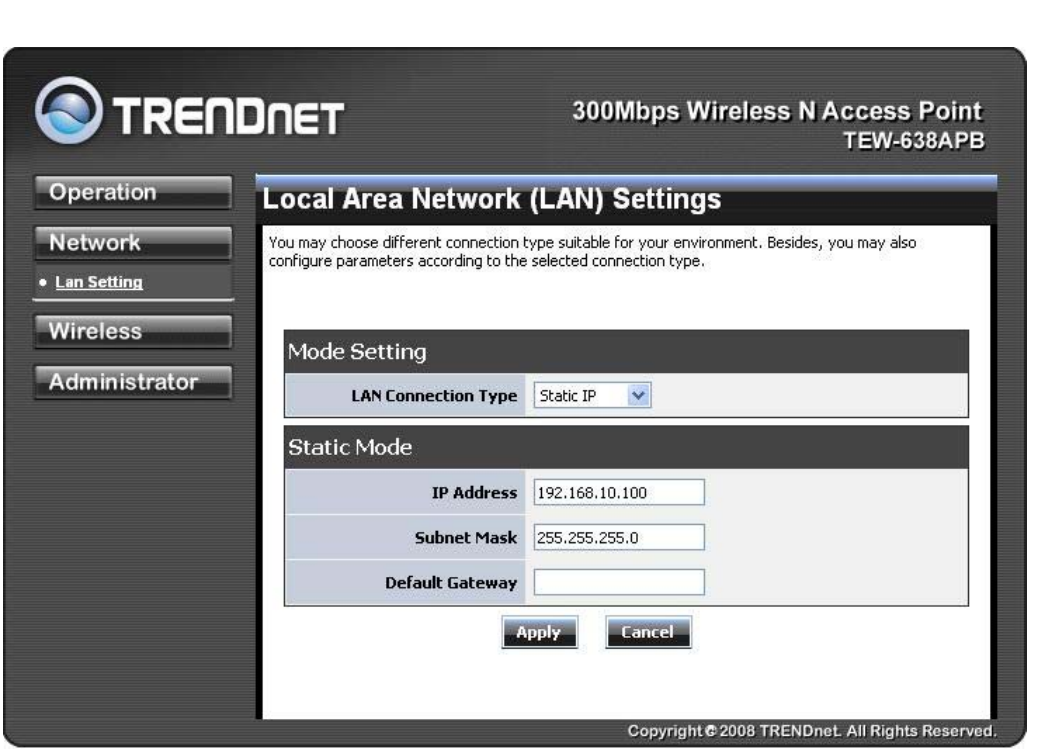Click the 'Local Area Network (LAN) Settings' heading
Image resolution: width=1050 pixels, height=749 pixels.
pos(492,199)
